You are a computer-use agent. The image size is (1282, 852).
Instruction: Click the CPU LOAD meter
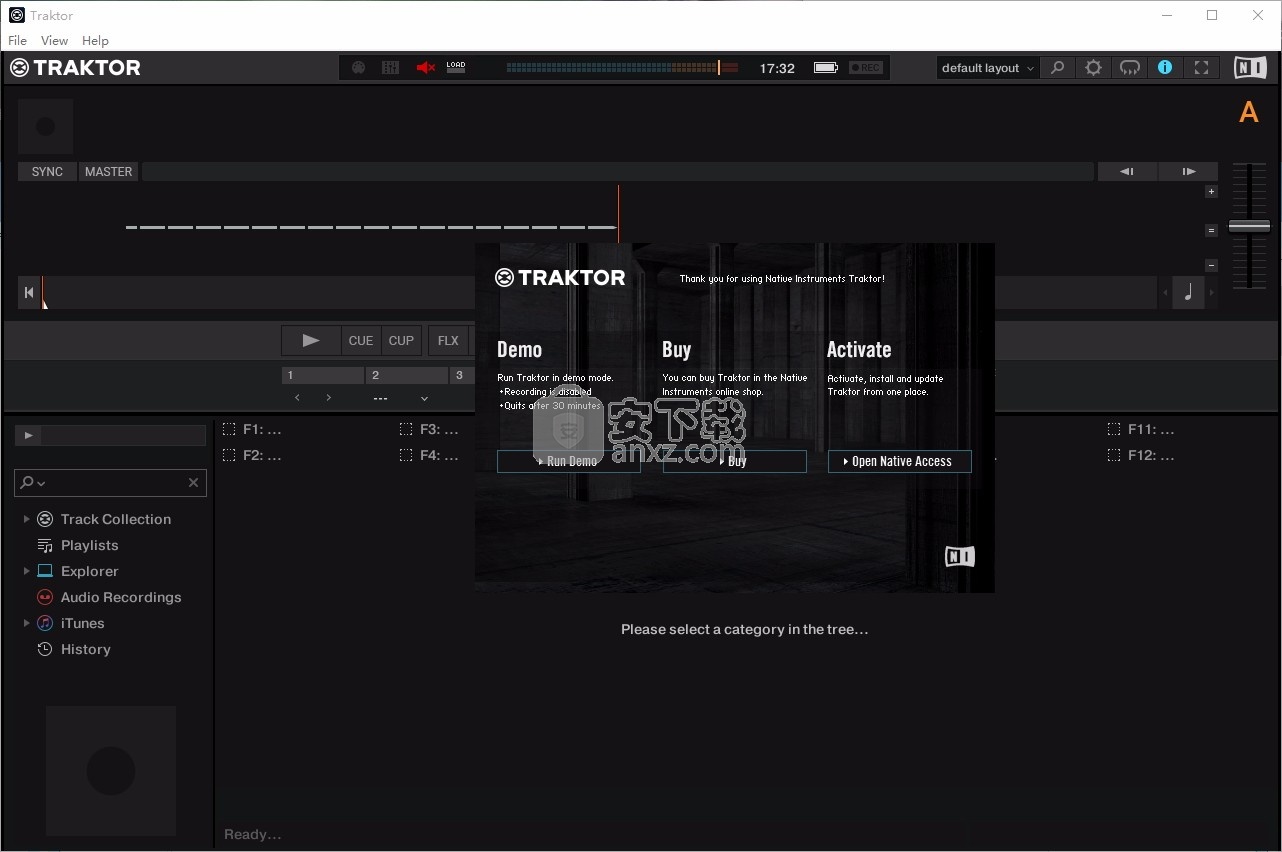pyautogui.click(x=456, y=68)
